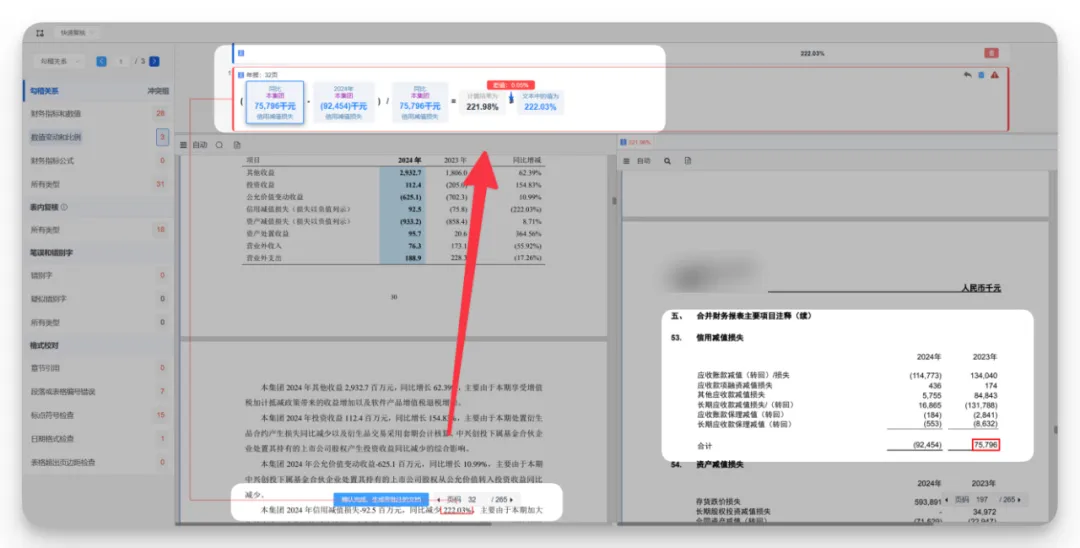The image size is (1080, 548).
Task: Click the red delete trash button
Action: click(x=991, y=53)
